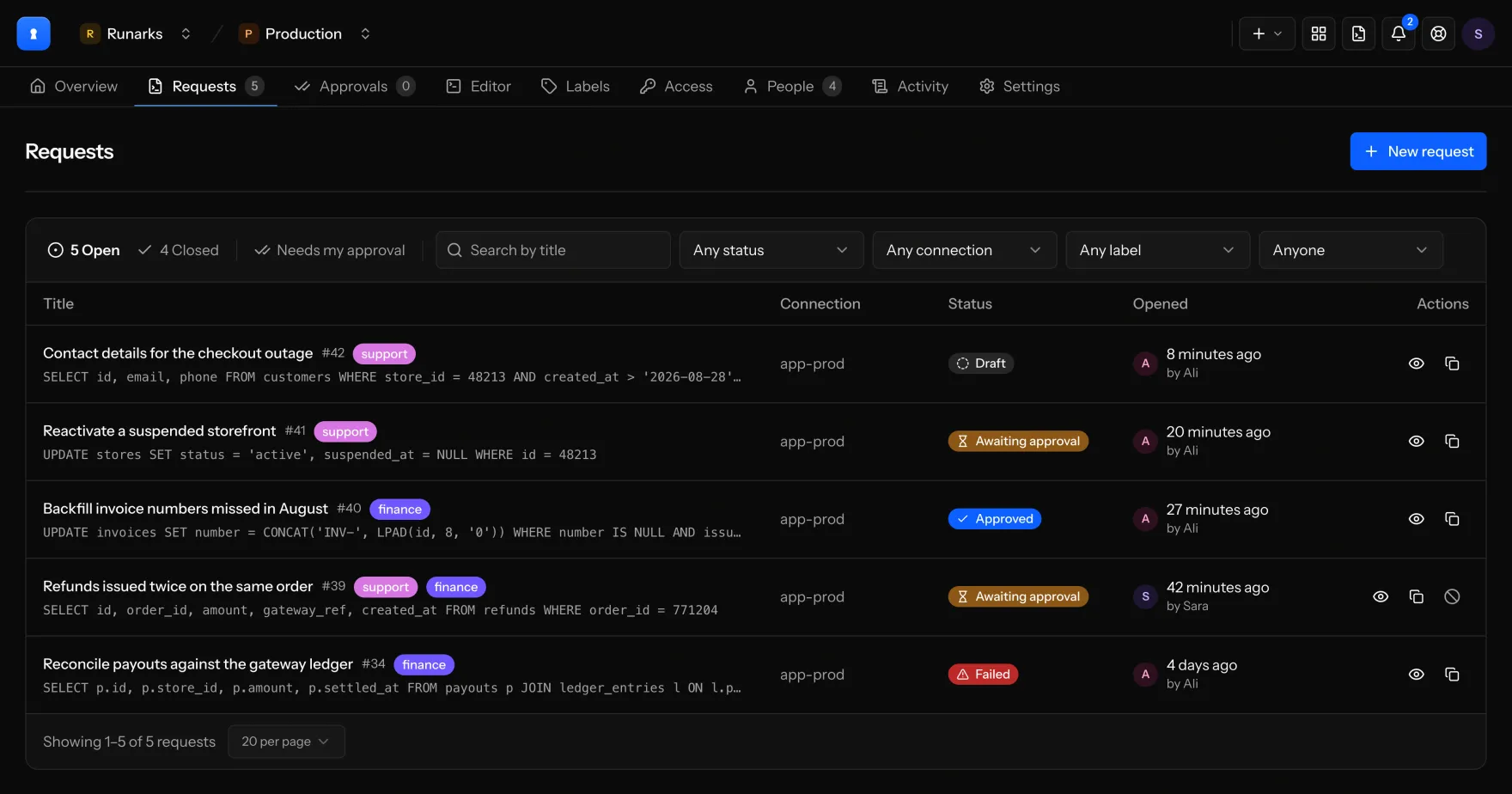Open the Any label filter dropdown
Image resolution: width=1512 pixels, height=794 pixels.
coord(1158,250)
